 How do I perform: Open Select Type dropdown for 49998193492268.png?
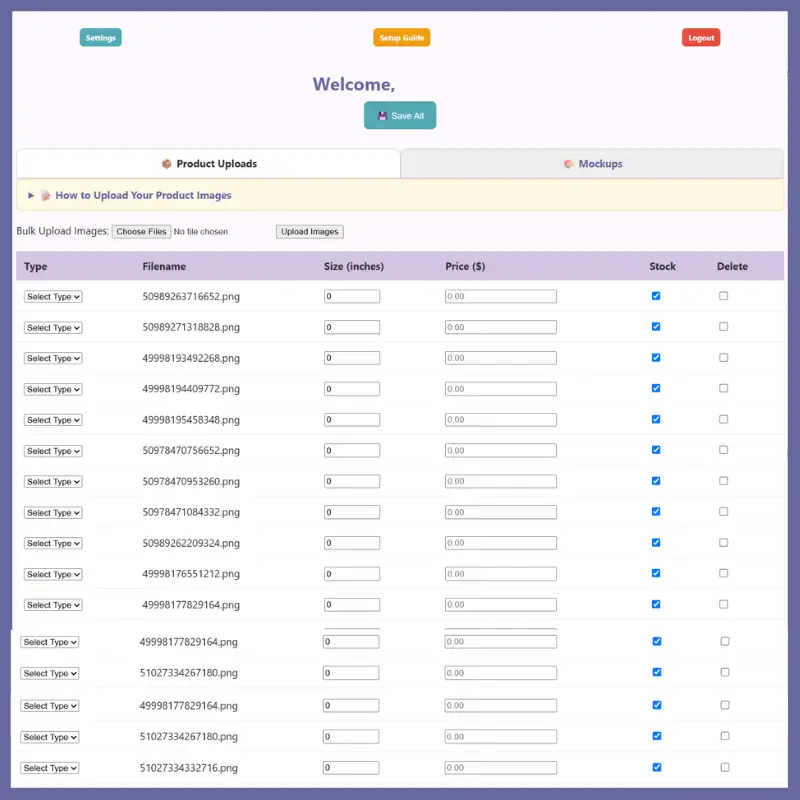pos(53,358)
